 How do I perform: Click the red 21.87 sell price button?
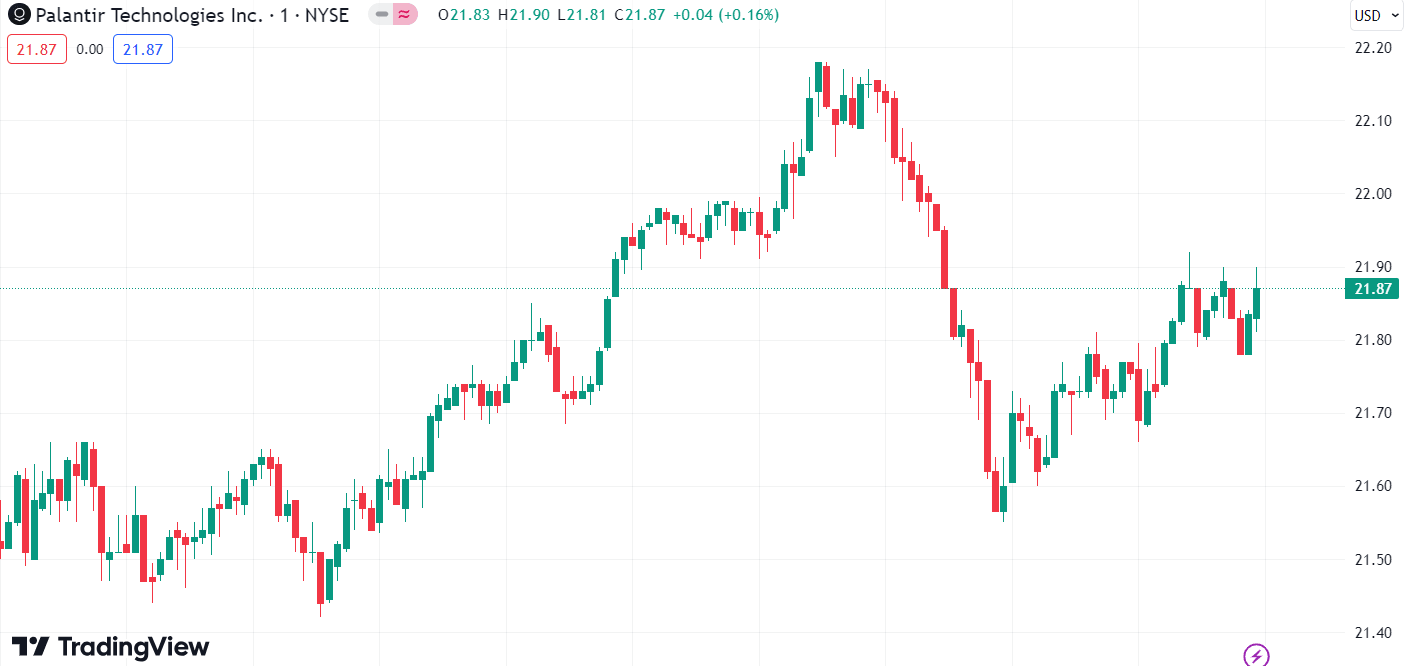(x=37, y=49)
